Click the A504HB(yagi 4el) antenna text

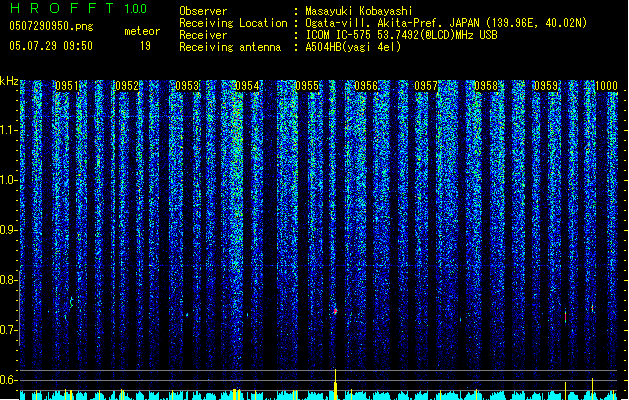pos(353,47)
